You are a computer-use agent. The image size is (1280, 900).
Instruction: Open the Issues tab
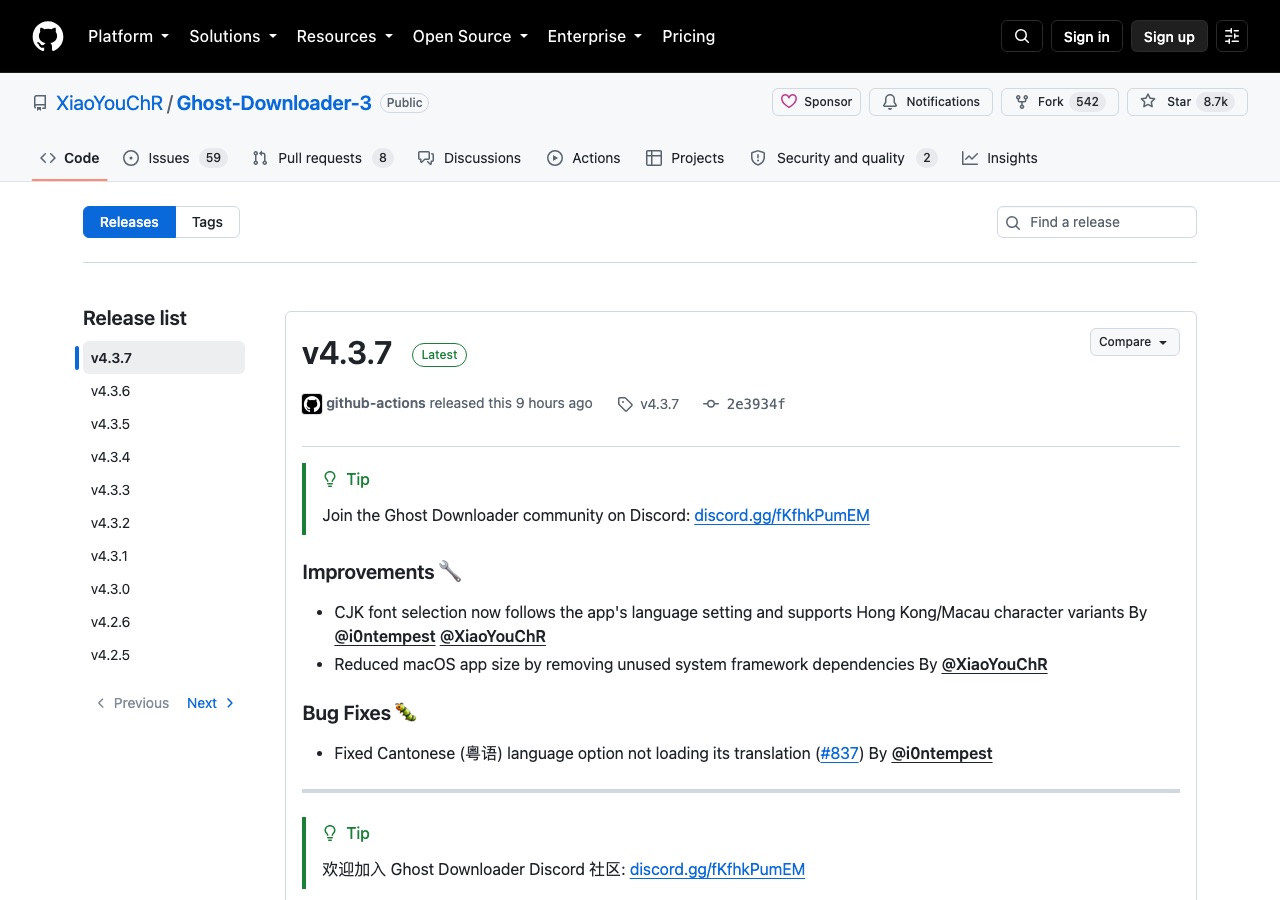pyautogui.click(x=175, y=158)
